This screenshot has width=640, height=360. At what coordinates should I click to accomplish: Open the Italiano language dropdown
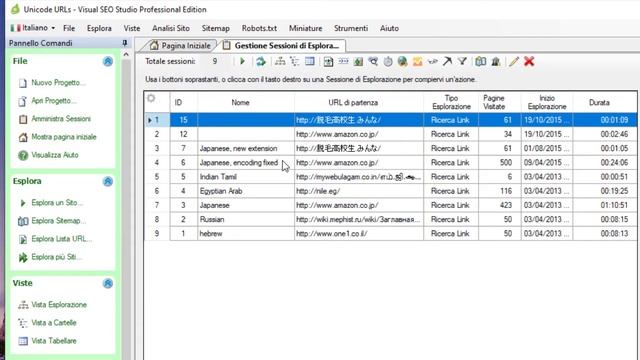33,28
